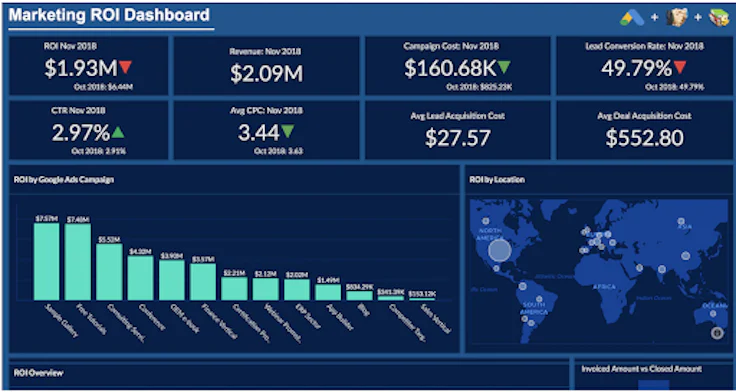Click the $3.57M bar value label
The image size is (736, 392).
click(203, 259)
